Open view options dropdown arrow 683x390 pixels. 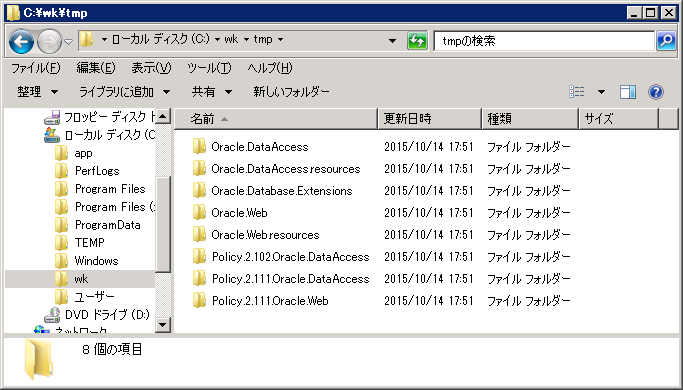point(602,92)
